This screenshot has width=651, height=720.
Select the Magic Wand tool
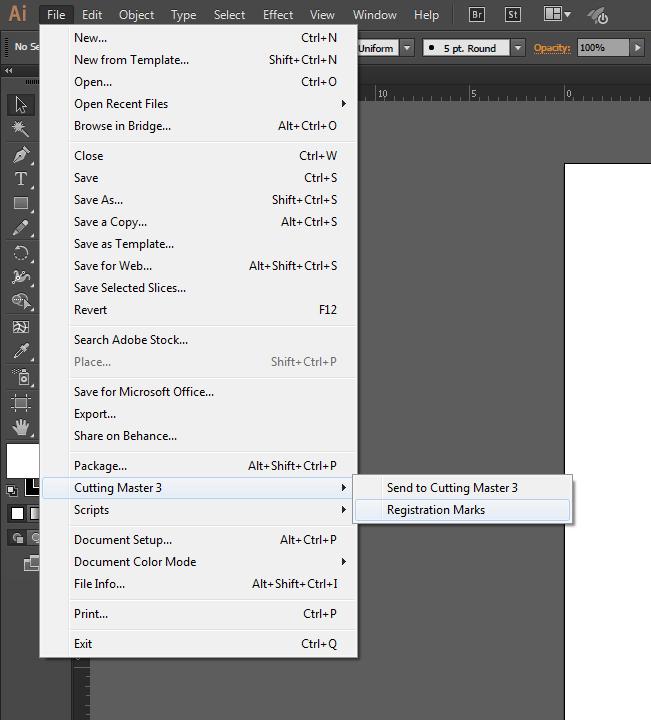[x=20, y=129]
